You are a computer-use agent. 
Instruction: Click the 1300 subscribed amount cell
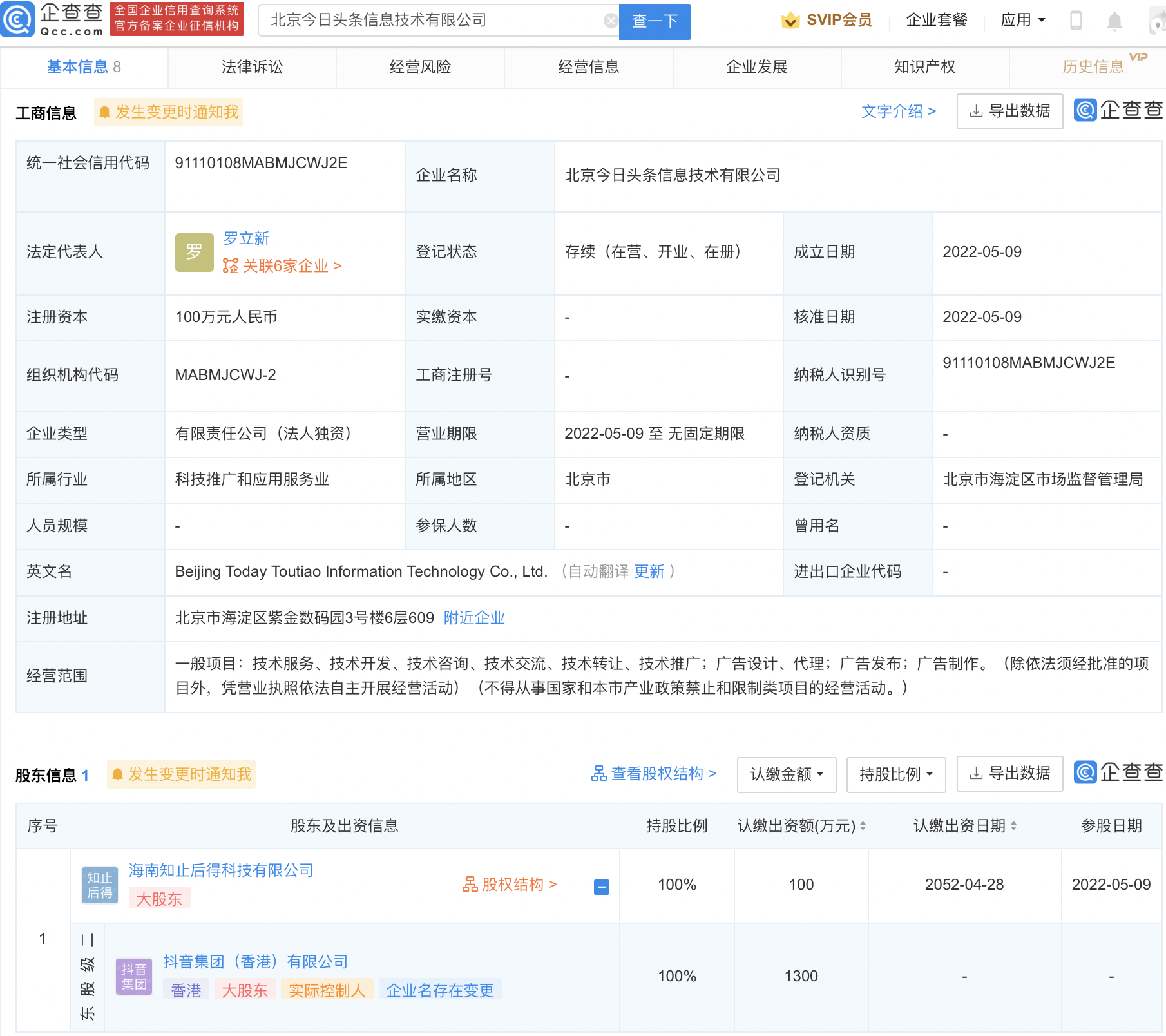tap(801, 976)
